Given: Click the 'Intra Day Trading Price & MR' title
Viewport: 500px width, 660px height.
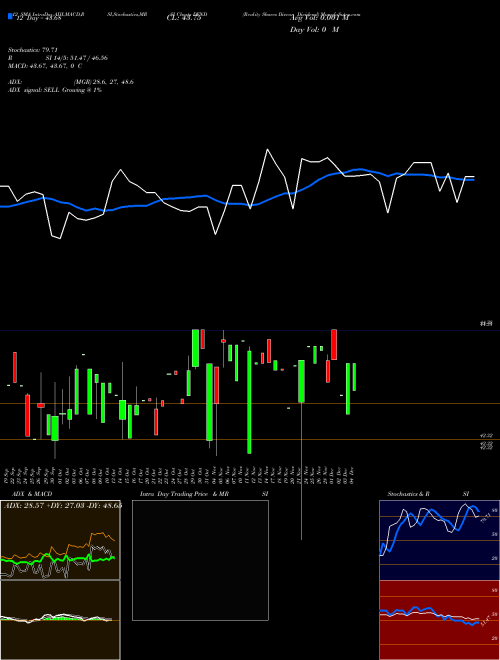Looking at the screenshot, I should [x=184, y=494].
